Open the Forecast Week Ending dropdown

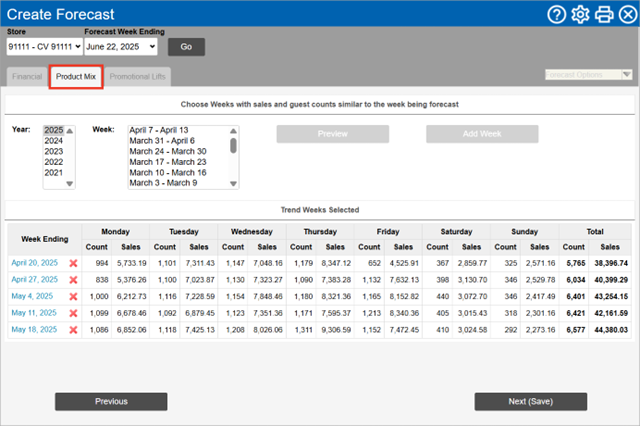(x=121, y=47)
